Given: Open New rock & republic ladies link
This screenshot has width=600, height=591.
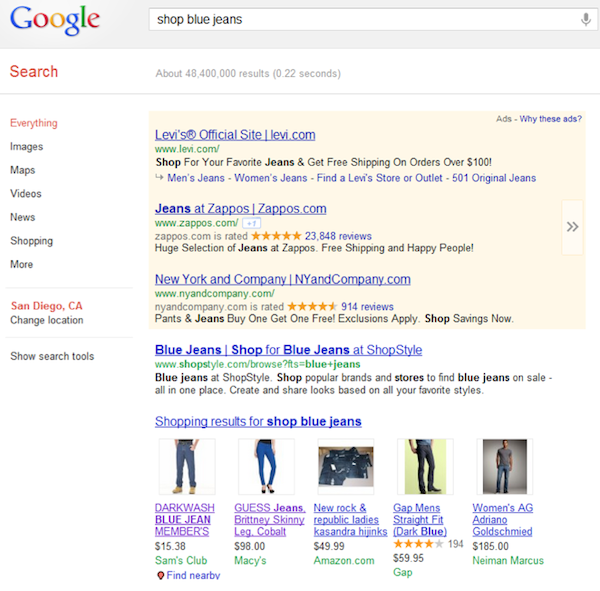Looking at the screenshot, I should tap(351, 520).
